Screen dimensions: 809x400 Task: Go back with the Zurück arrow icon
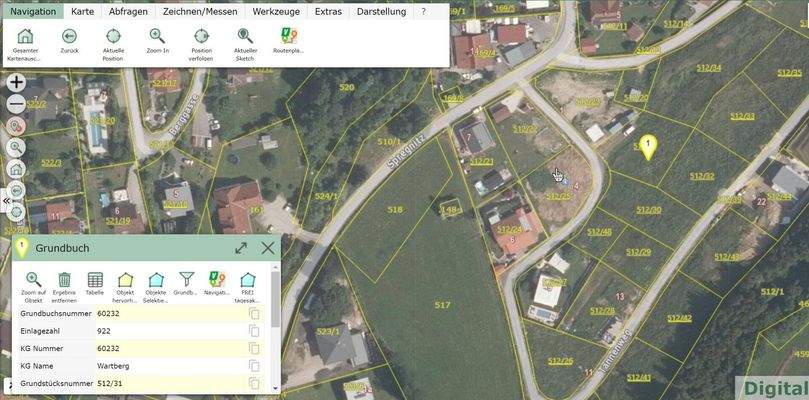click(69, 37)
